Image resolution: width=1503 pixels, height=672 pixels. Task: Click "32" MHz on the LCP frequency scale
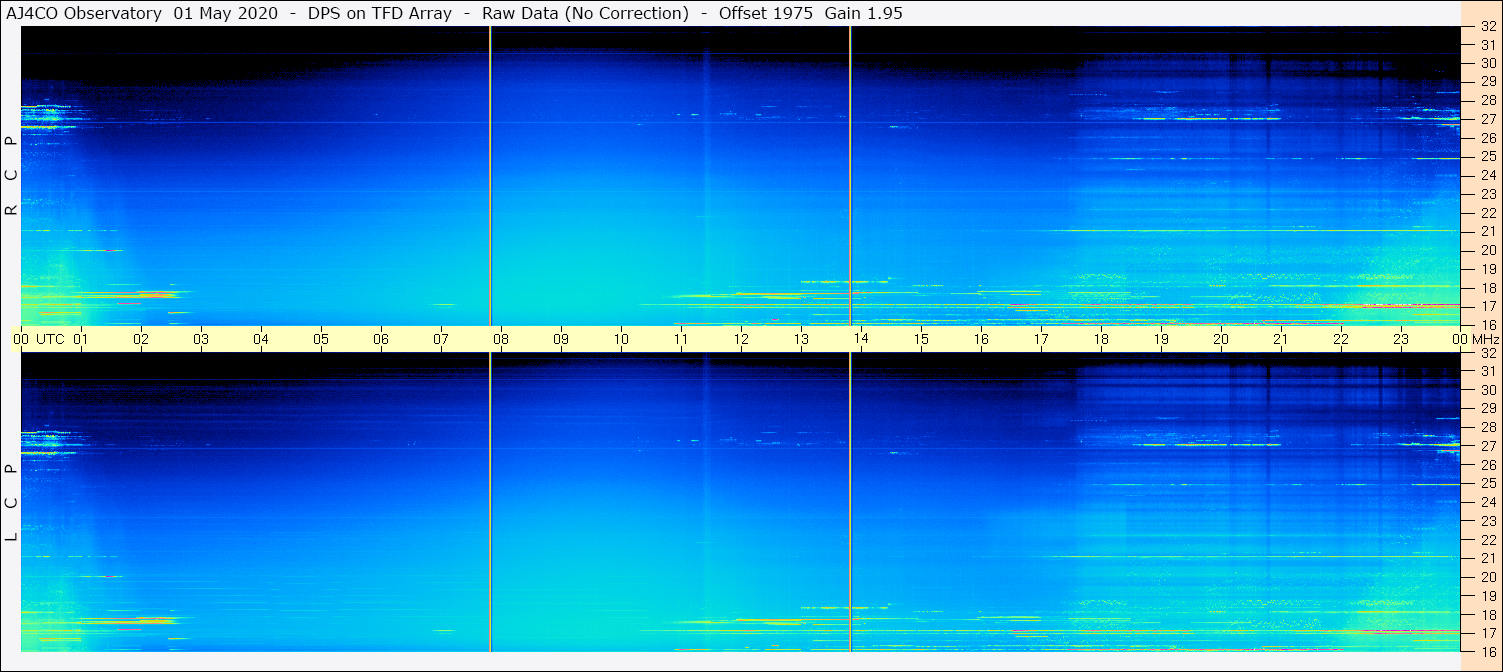click(1487, 353)
